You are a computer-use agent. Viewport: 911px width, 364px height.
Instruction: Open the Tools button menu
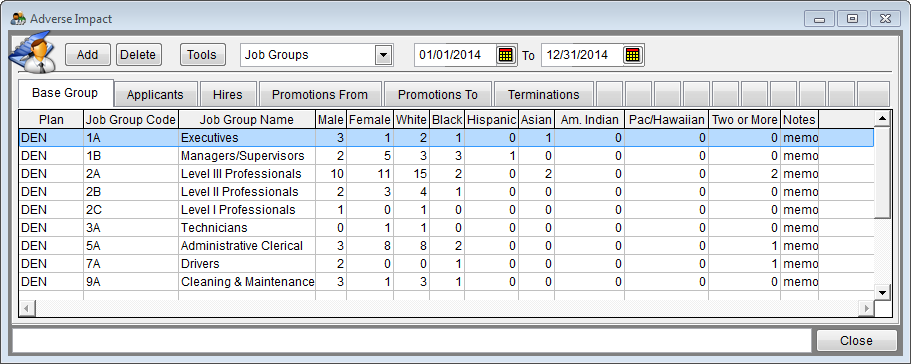pos(202,55)
